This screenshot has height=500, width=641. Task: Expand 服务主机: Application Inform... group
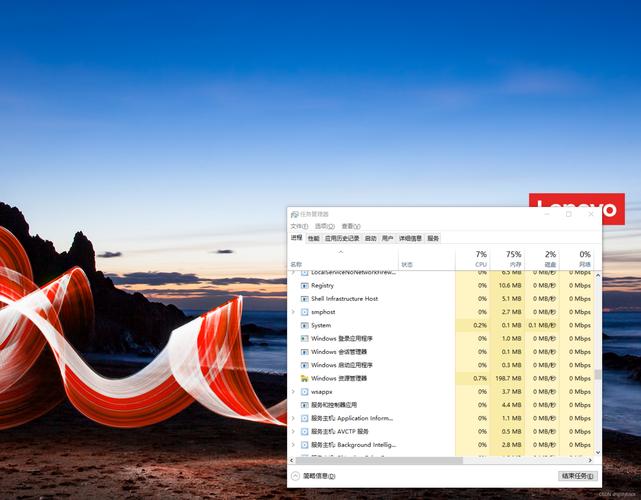tap(293, 419)
